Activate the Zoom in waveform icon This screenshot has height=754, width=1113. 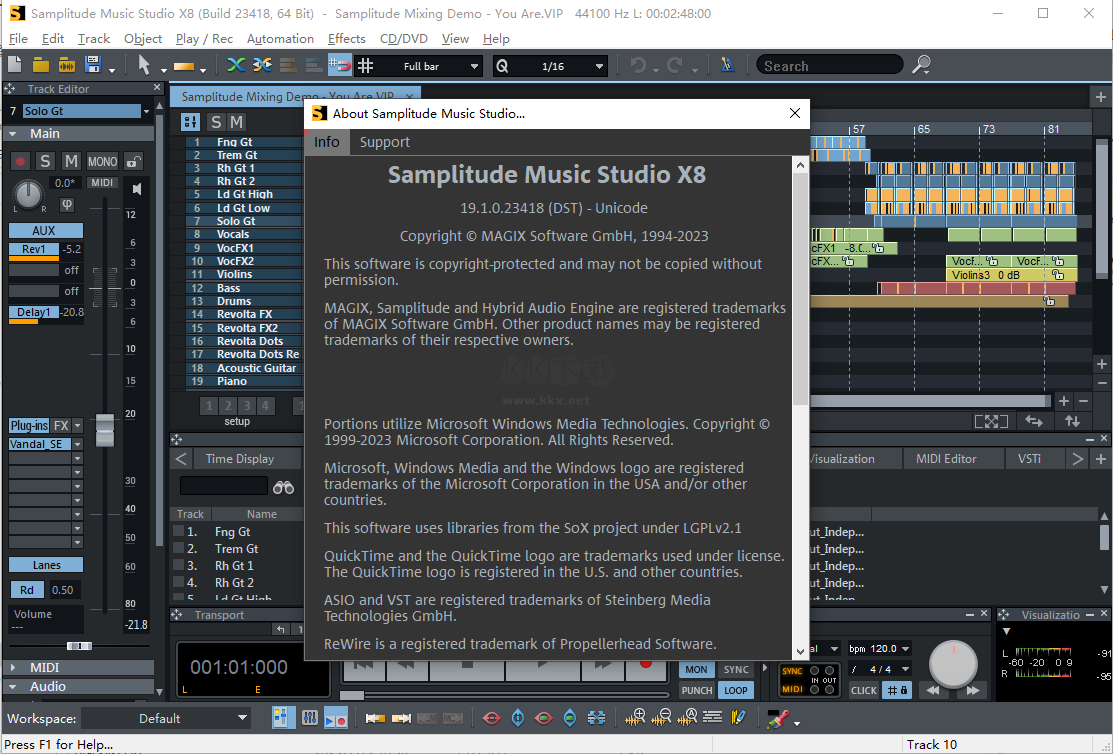click(x=635, y=718)
